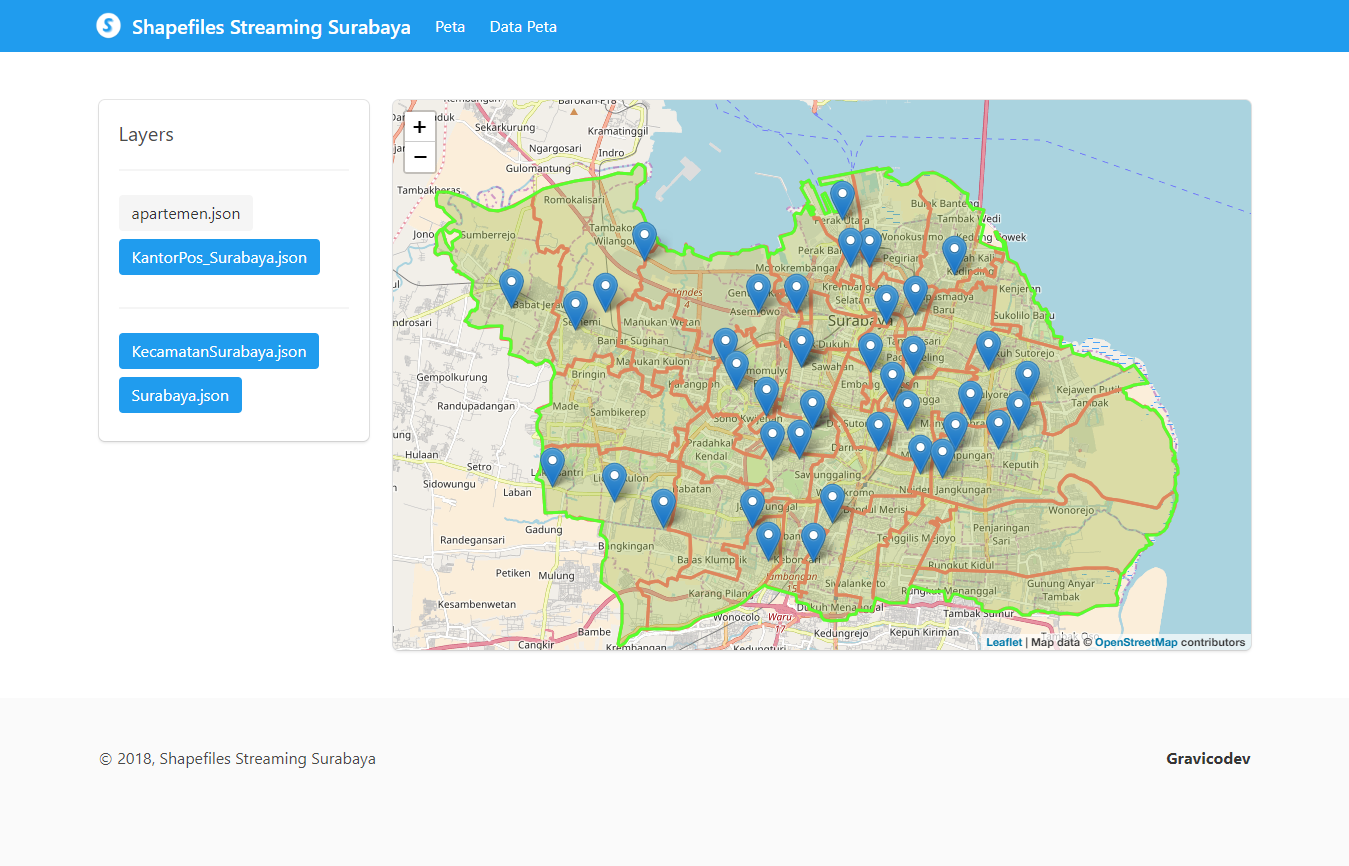Click the Pacarkeling map marker
Viewport: 1349px width, 866px height.
coord(913,355)
